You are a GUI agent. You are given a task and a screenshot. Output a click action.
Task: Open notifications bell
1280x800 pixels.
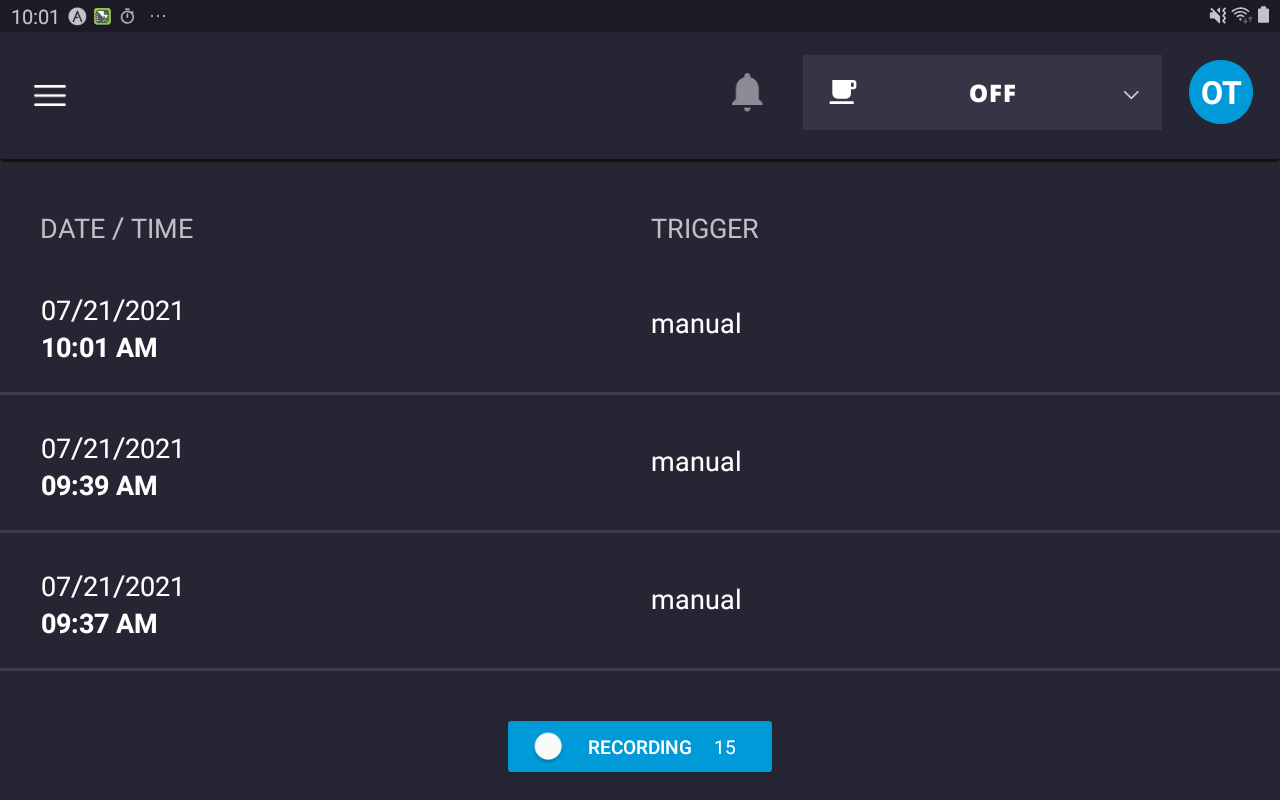[747, 93]
